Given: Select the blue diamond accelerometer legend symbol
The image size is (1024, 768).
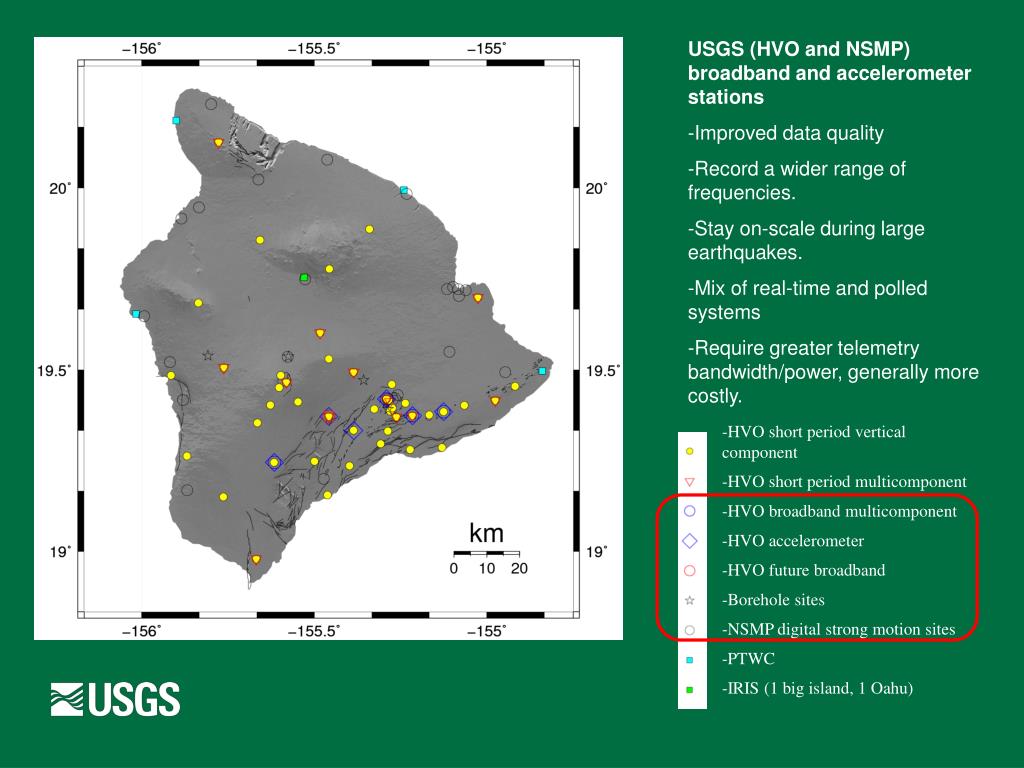Looking at the screenshot, I should point(690,541).
